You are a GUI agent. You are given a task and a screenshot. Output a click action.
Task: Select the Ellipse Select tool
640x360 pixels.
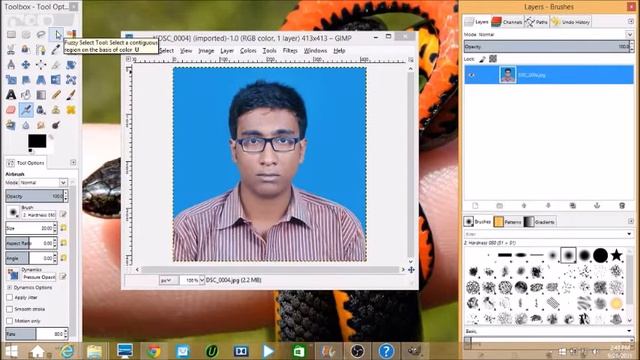click(x=26, y=35)
